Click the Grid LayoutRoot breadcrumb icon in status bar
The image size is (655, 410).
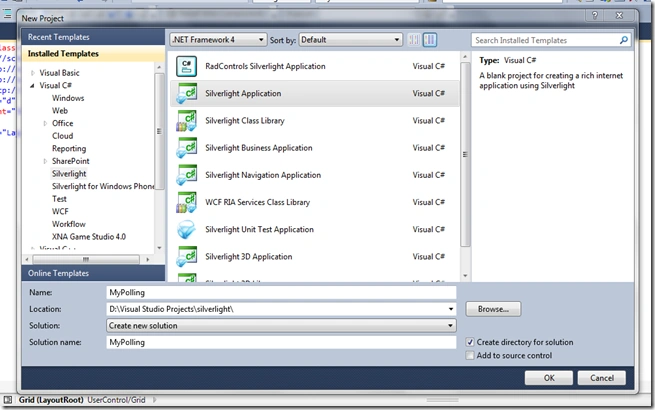(x=8, y=400)
